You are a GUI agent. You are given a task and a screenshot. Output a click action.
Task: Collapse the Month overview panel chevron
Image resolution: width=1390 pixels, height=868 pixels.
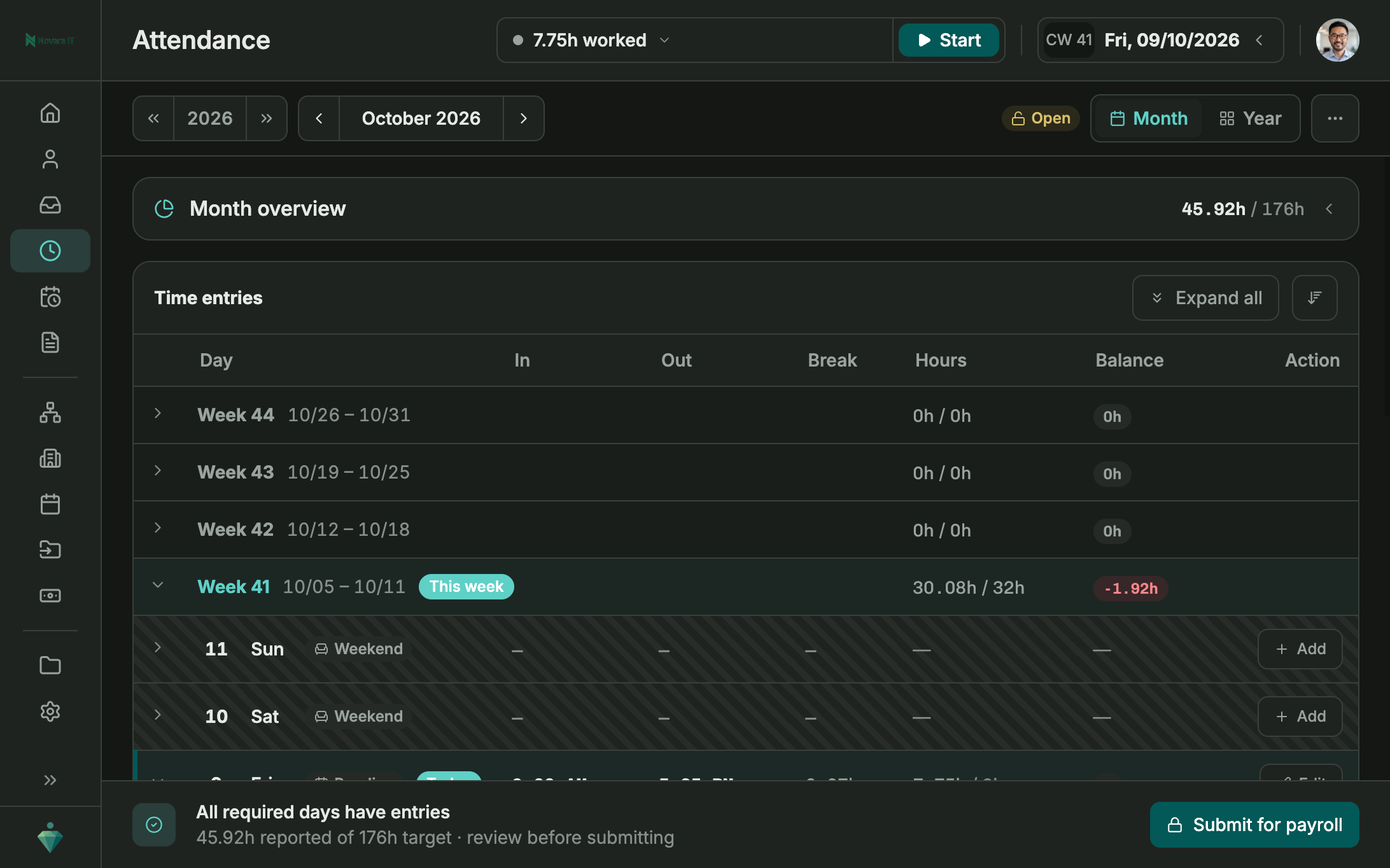tap(1330, 209)
